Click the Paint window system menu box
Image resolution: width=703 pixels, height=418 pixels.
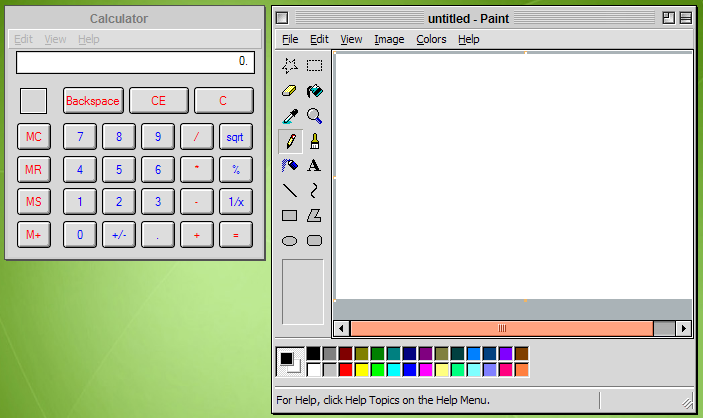(x=282, y=18)
